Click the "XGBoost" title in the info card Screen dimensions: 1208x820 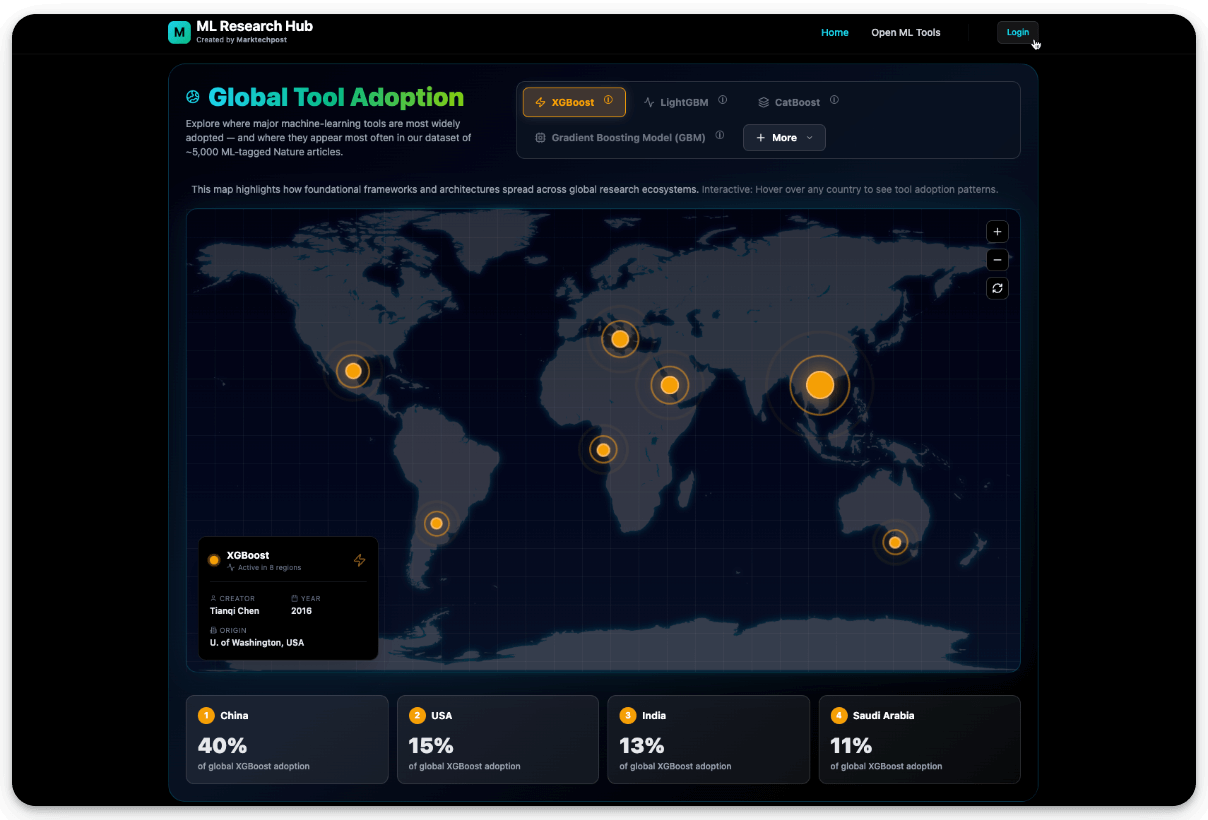(248, 555)
